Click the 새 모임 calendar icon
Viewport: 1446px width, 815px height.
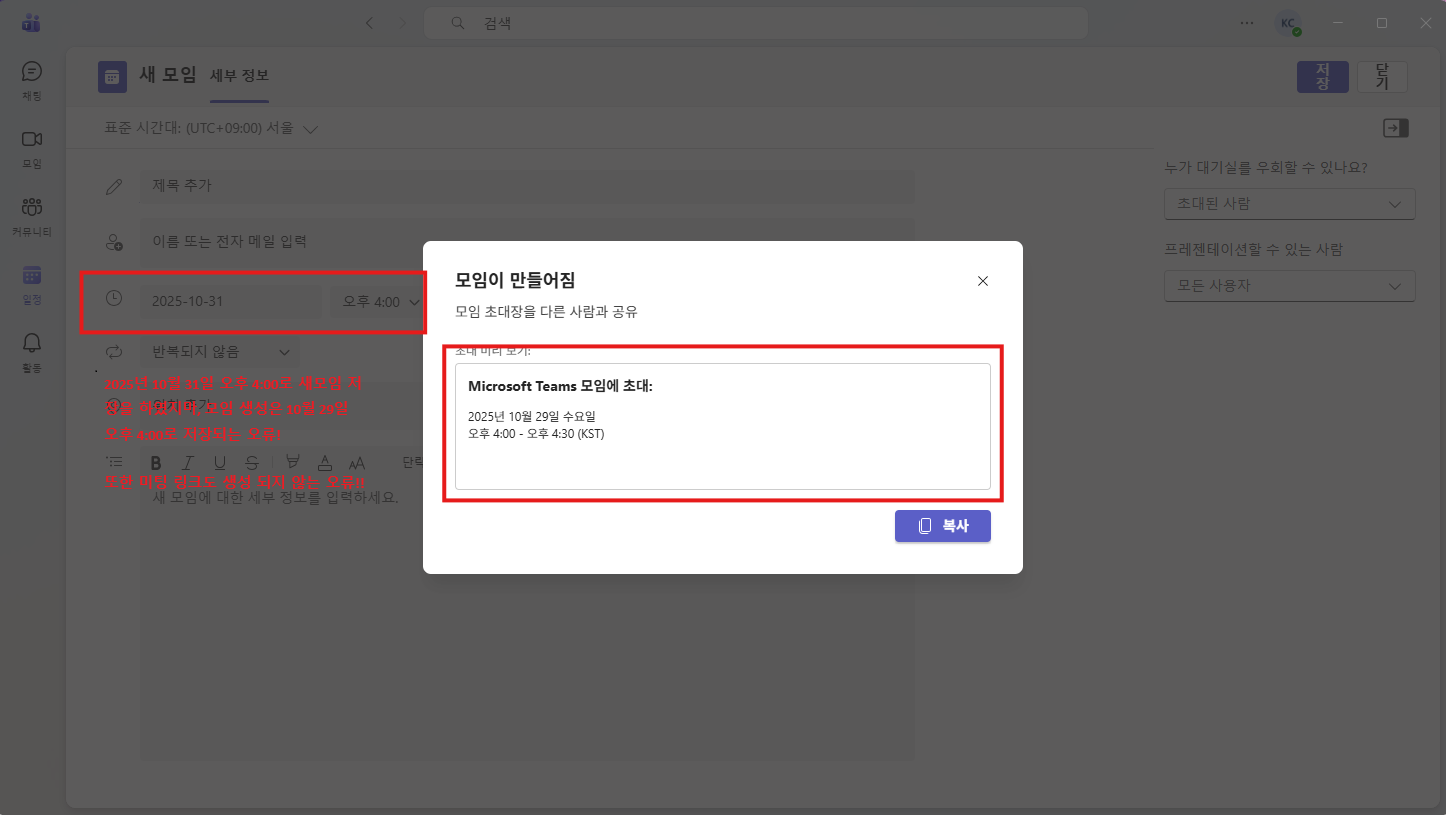click(112, 77)
